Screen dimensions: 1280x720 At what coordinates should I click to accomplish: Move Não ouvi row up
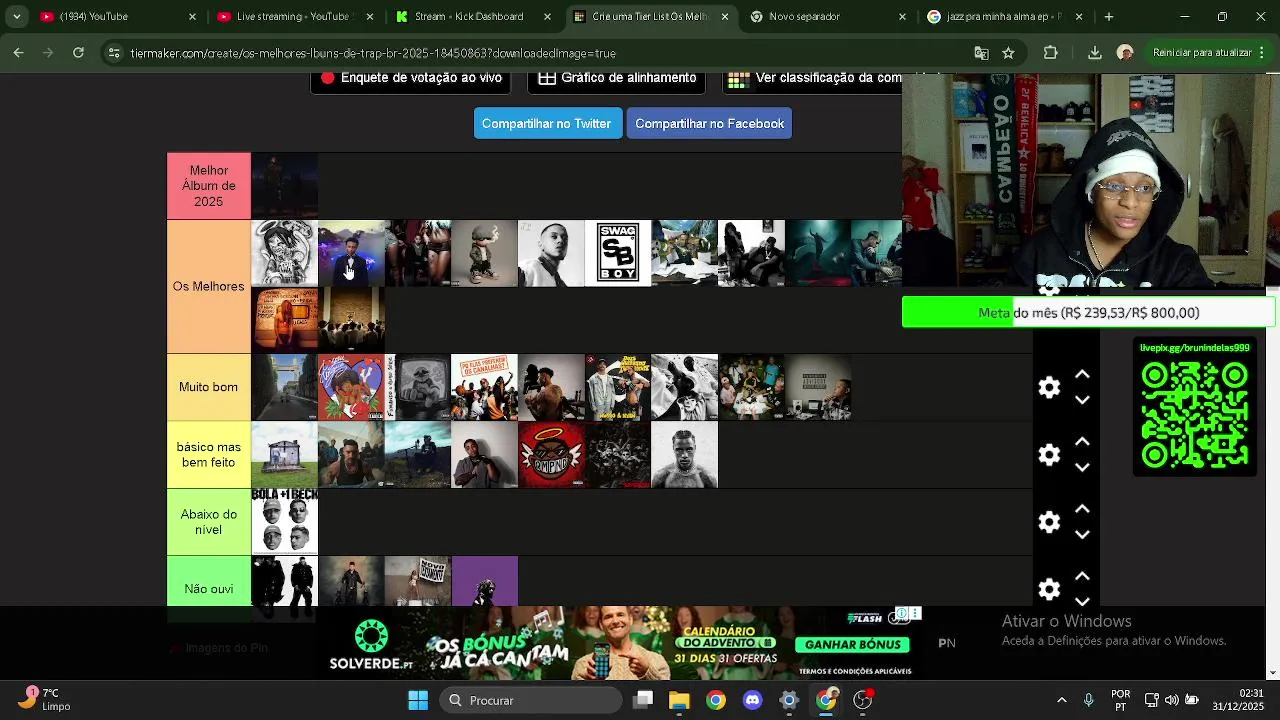(x=1082, y=575)
